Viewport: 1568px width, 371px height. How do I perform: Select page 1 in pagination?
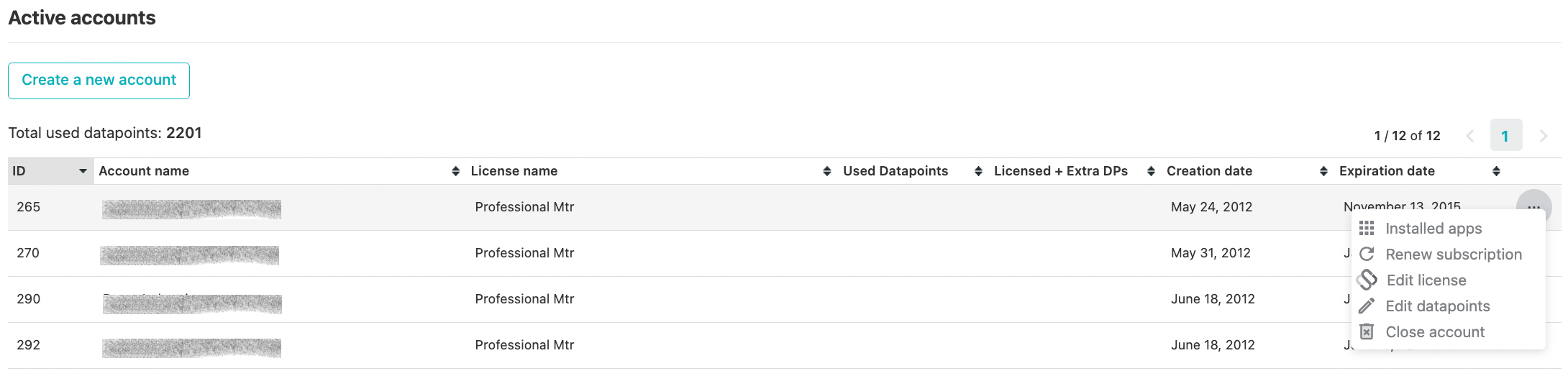click(x=1506, y=135)
